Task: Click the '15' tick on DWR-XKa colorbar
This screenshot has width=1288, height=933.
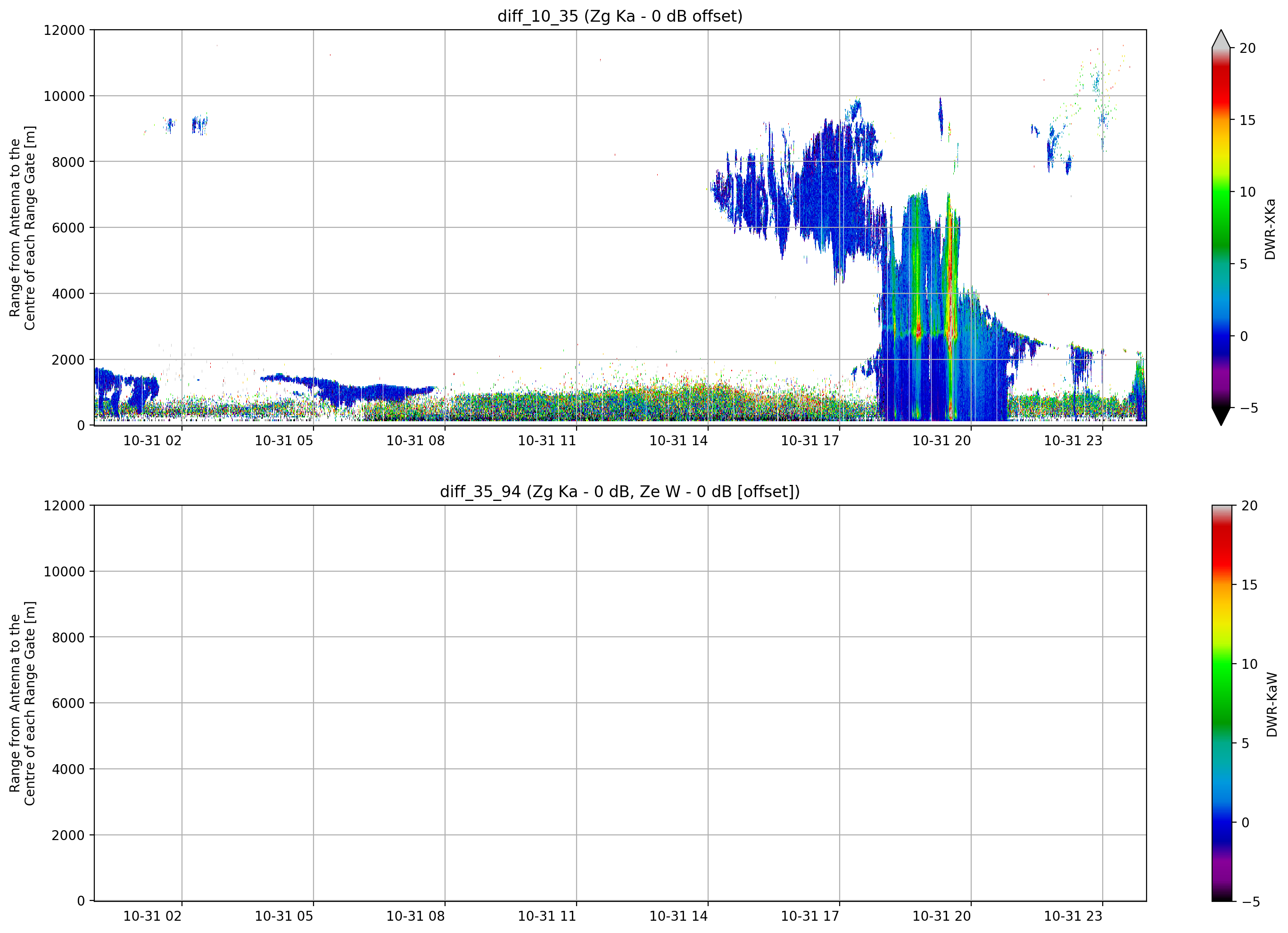Action: [x=1247, y=120]
